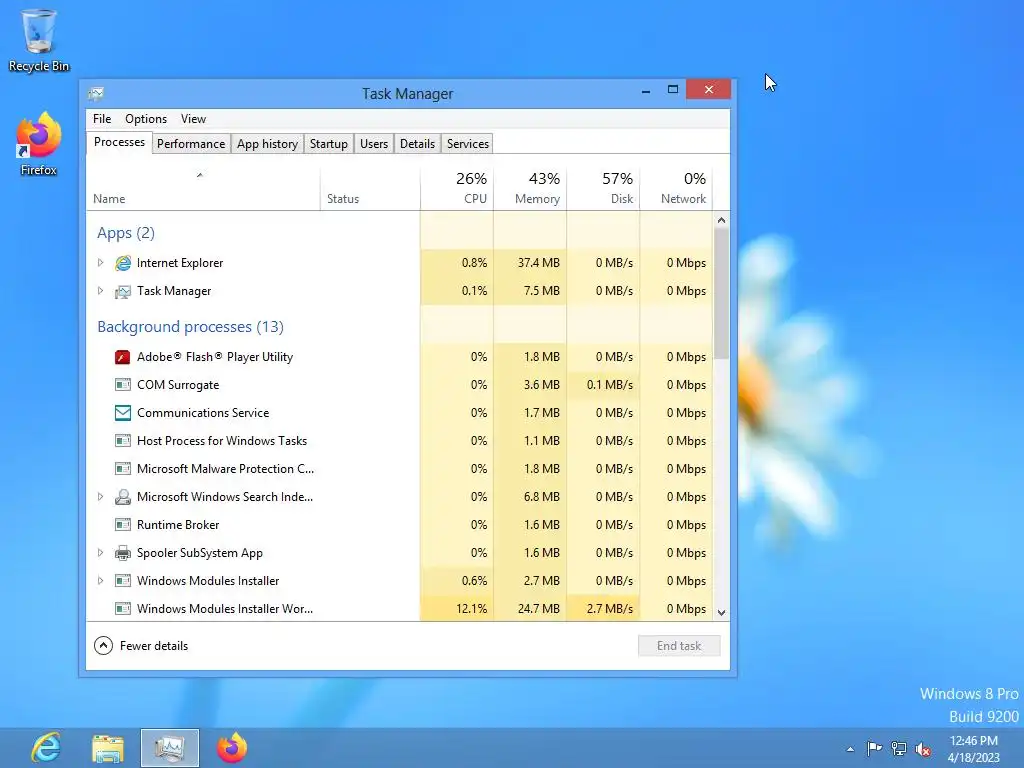Open the Options menu
The image size is (1024, 768).
tap(146, 119)
